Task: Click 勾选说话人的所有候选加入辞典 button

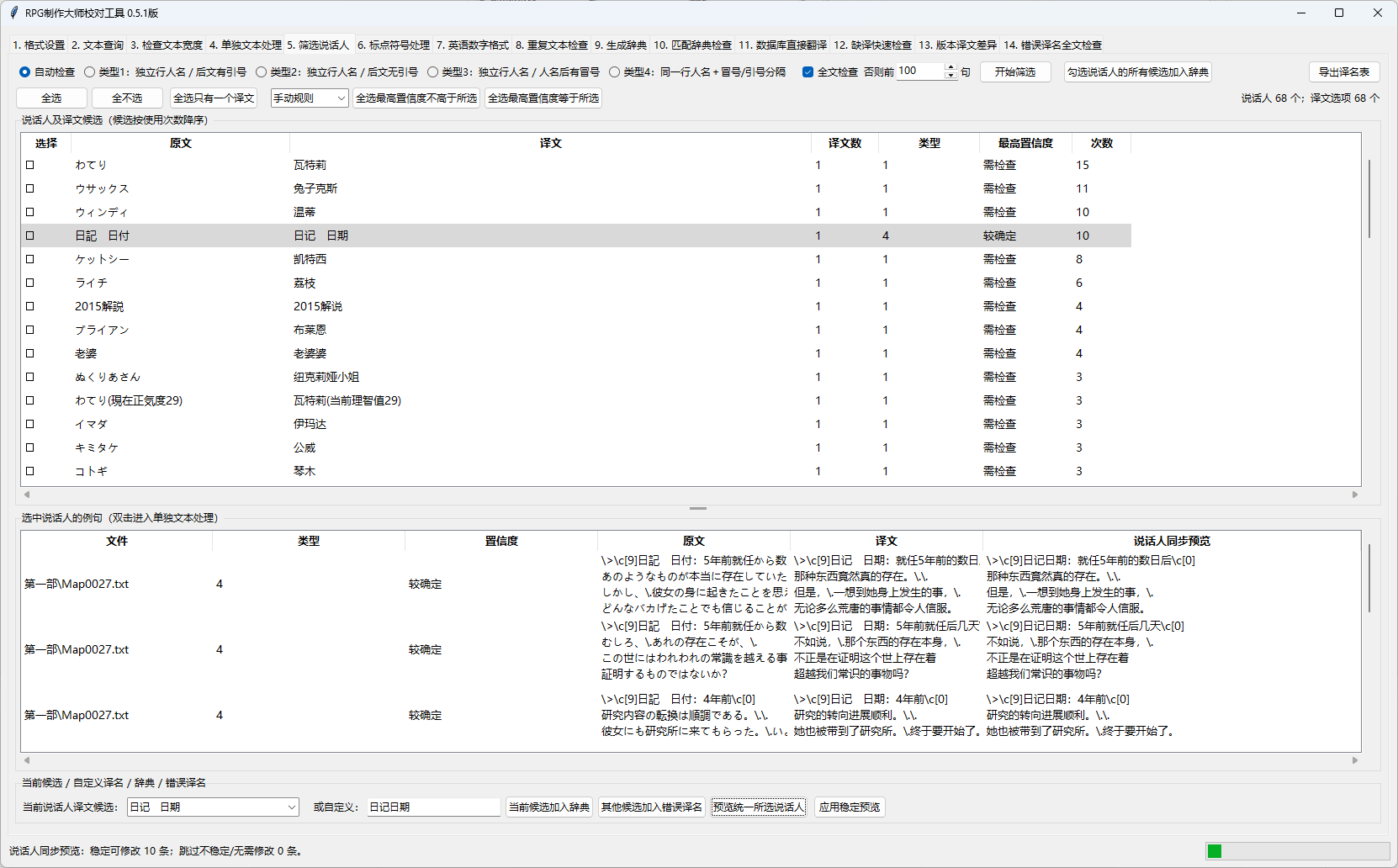Action: coord(1138,72)
